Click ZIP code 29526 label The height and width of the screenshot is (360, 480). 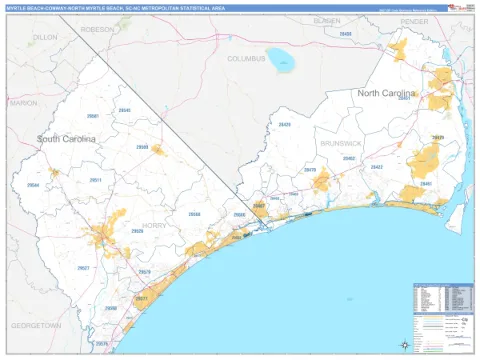click(137, 231)
